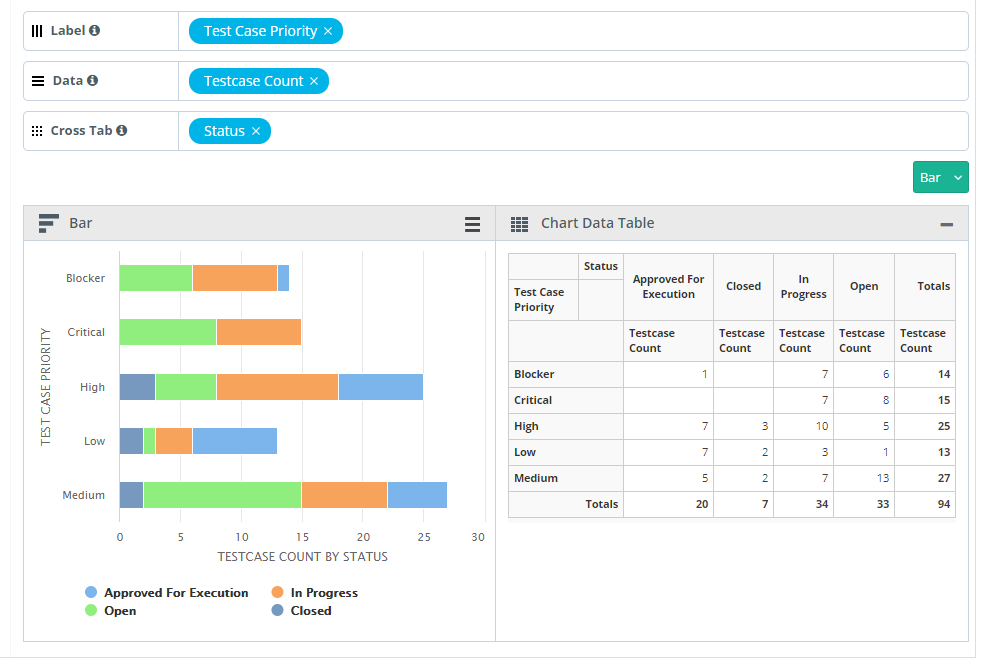Screen dimensions: 983x658
Task: Open the Bar chart type dropdown
Action: 940,177
